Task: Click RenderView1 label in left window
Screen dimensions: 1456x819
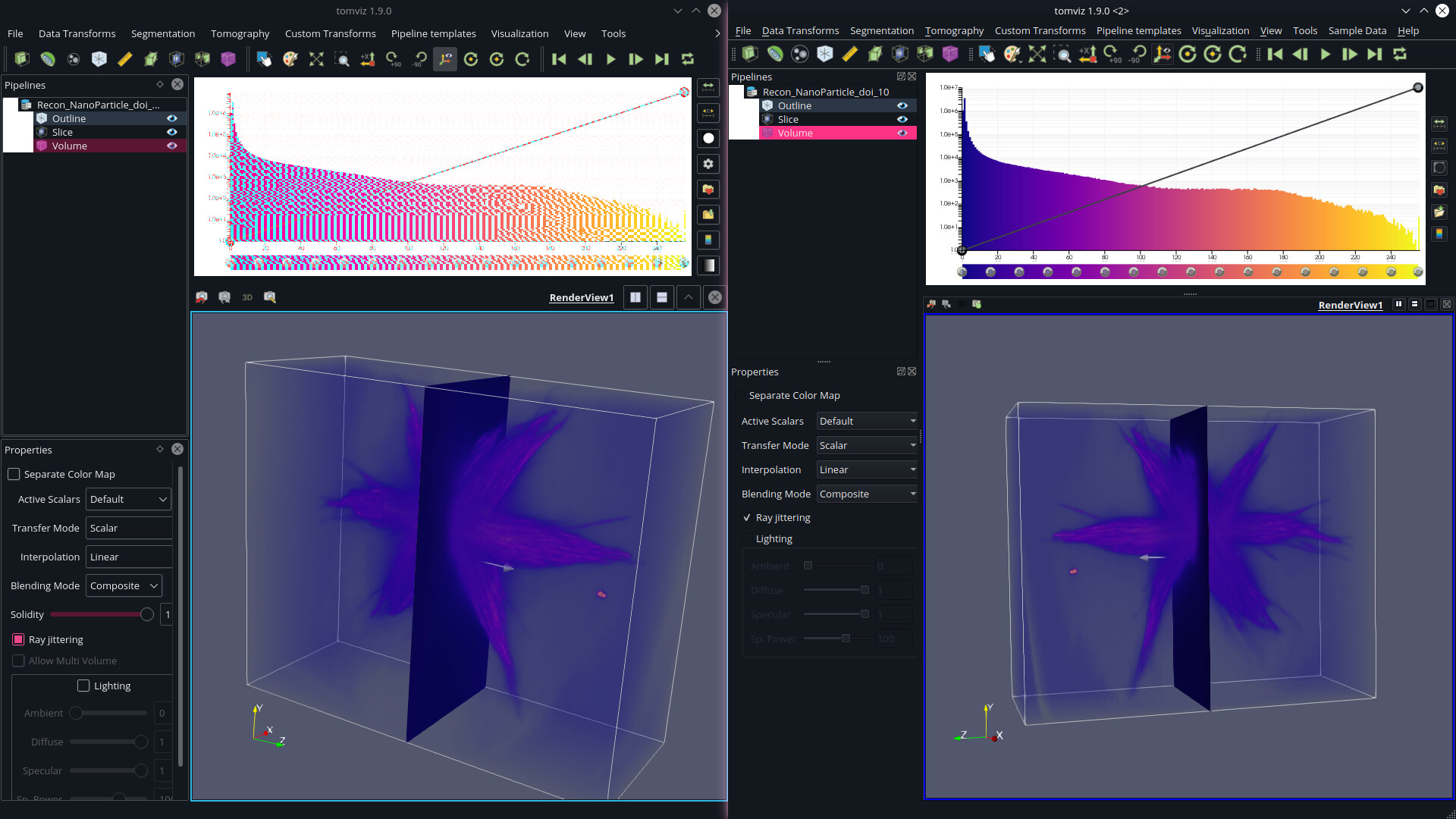Action: pos(581,297)
